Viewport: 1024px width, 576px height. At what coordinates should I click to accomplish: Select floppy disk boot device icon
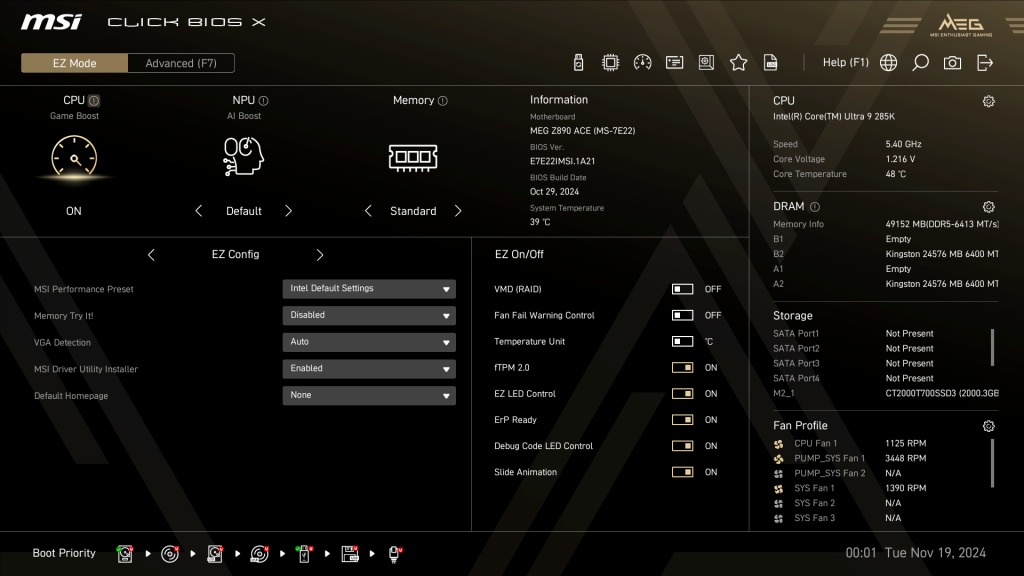[x=349, y=554]
